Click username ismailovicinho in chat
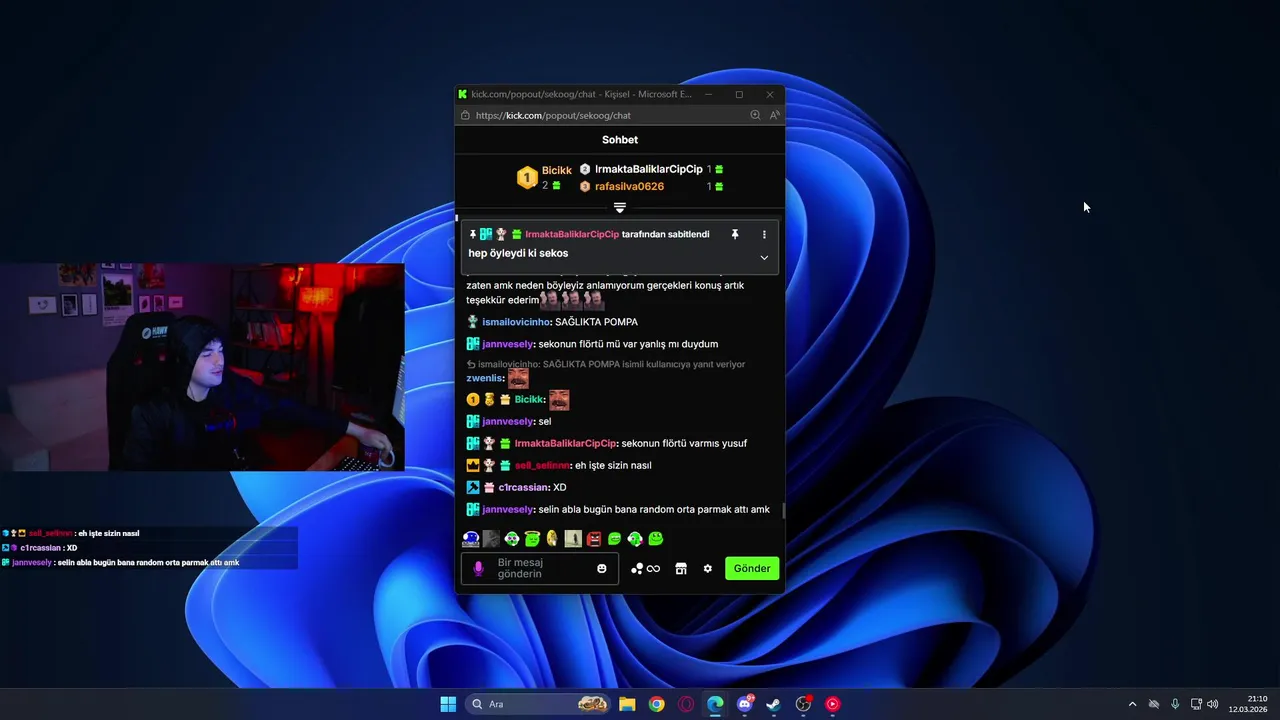Image resolution: width=1280 pixels, height=720 pixels. (x=516, y=322)
